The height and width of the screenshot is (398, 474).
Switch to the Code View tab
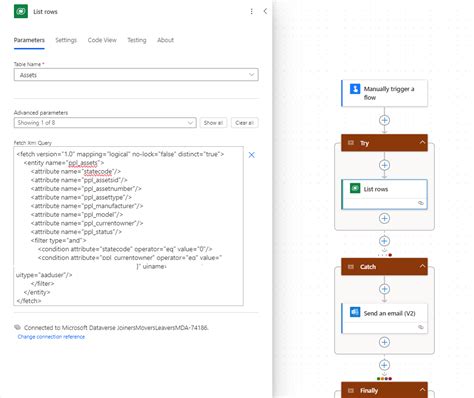tap(102, 40)
